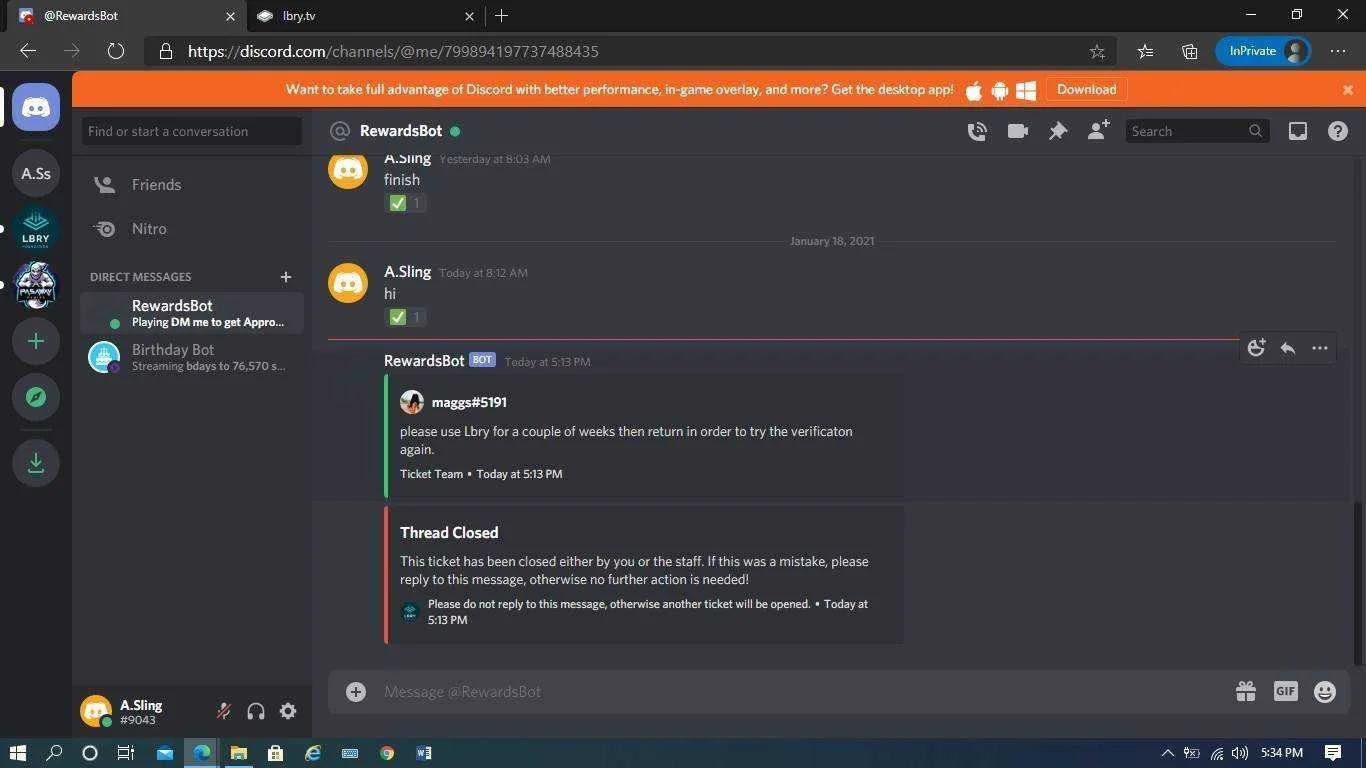Click RewardsBot username in message
Image resolution: width=1366 pixels, height=768 pixels.
[x=424, y=361]
